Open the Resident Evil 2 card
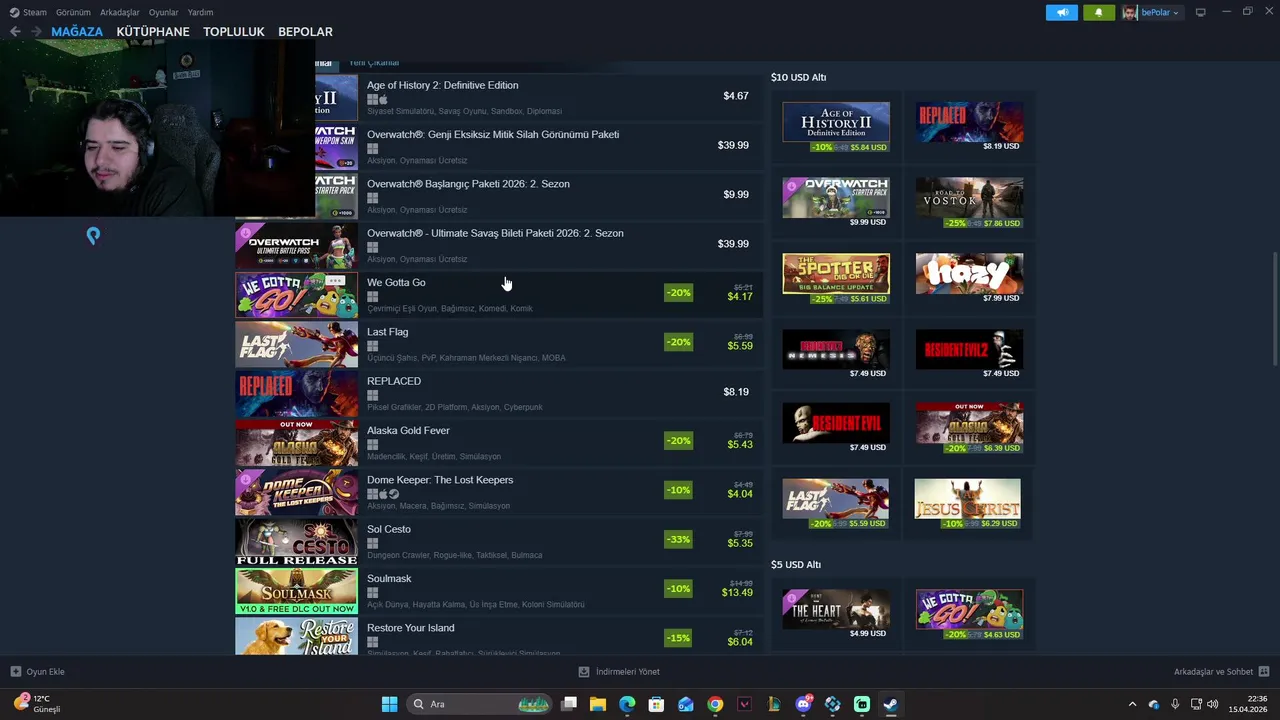This screenshot has height=720, width=1280. [x=969, y=354]
